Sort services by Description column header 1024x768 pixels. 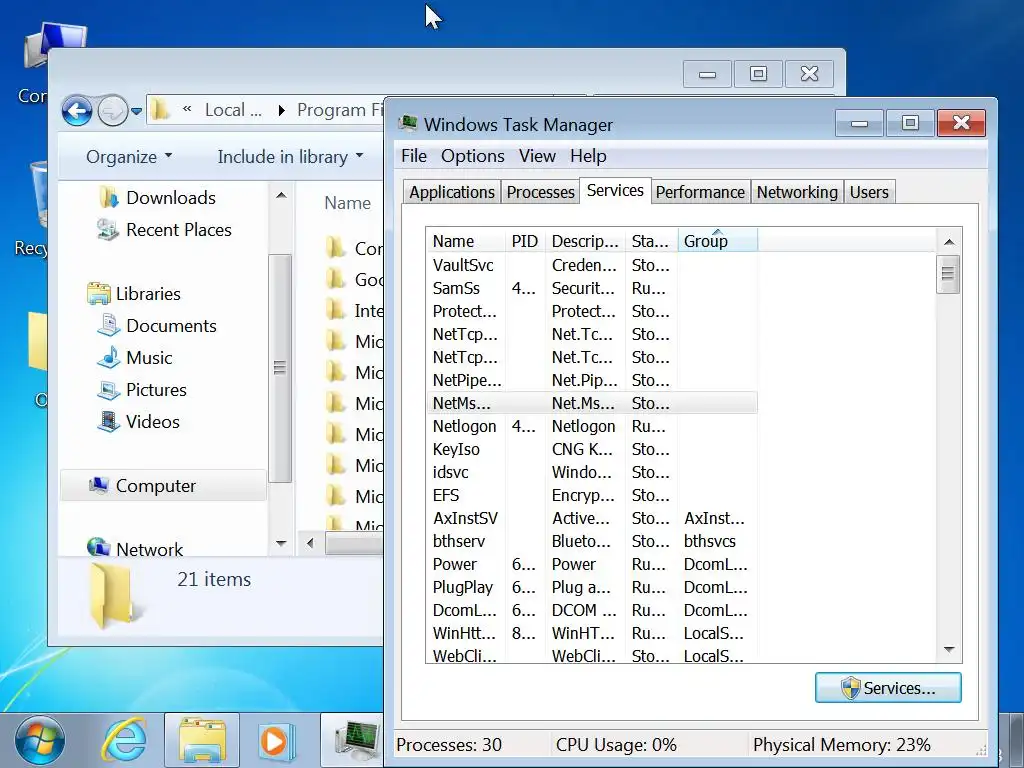585,241
